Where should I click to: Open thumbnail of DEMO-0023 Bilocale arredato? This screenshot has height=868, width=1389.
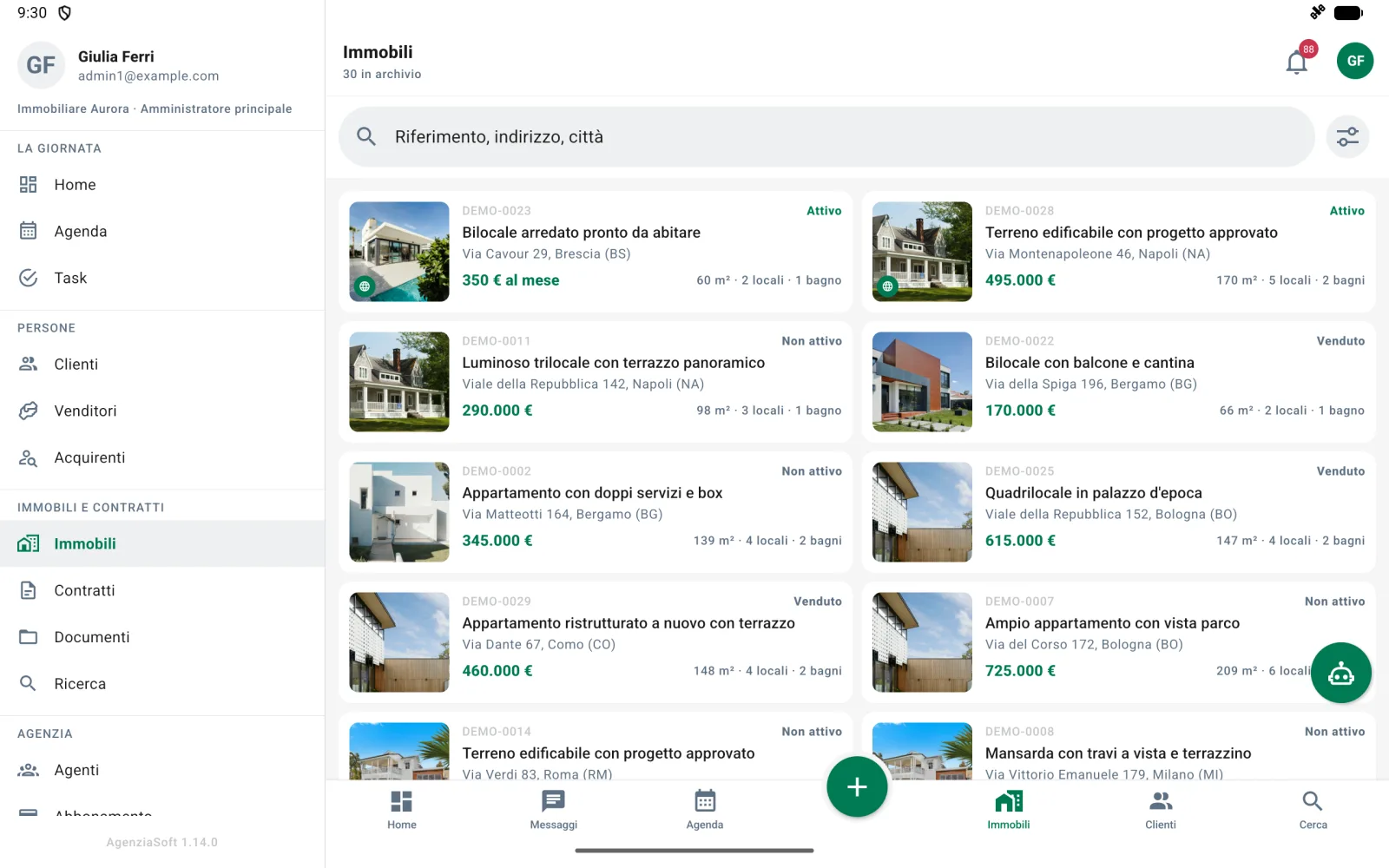coord(399,252)
